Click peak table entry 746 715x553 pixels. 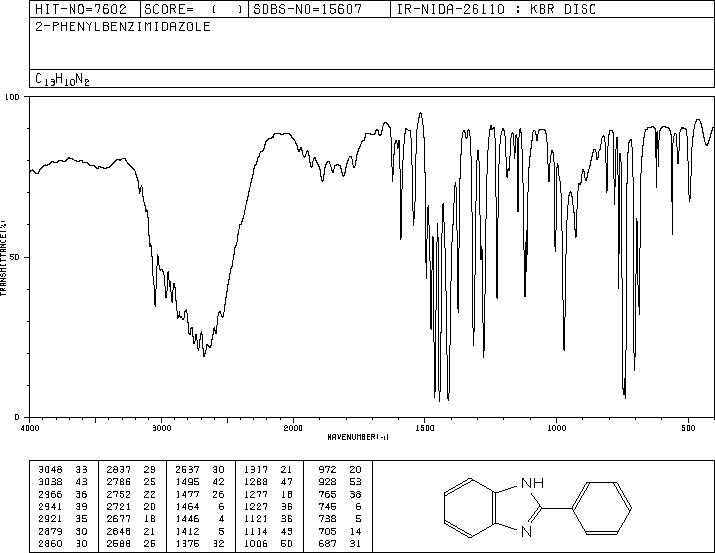(327, 506)
